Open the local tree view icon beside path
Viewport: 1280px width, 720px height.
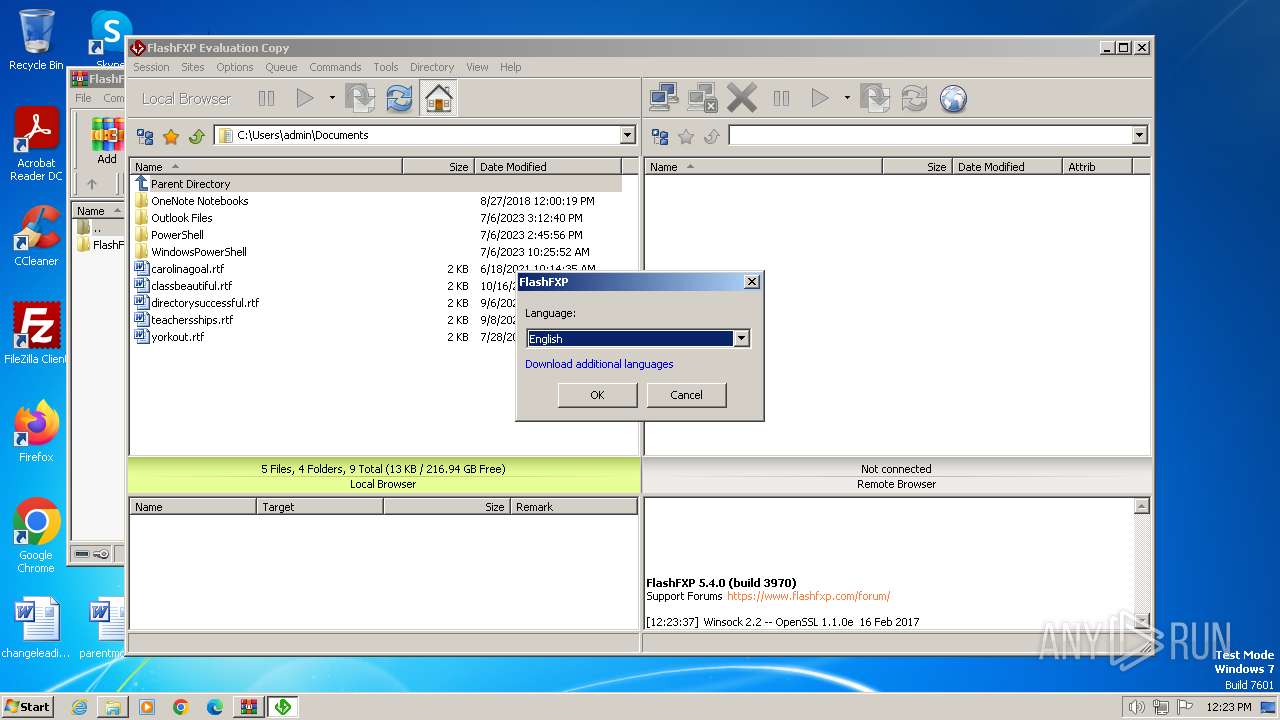click(x=145, y=136)
